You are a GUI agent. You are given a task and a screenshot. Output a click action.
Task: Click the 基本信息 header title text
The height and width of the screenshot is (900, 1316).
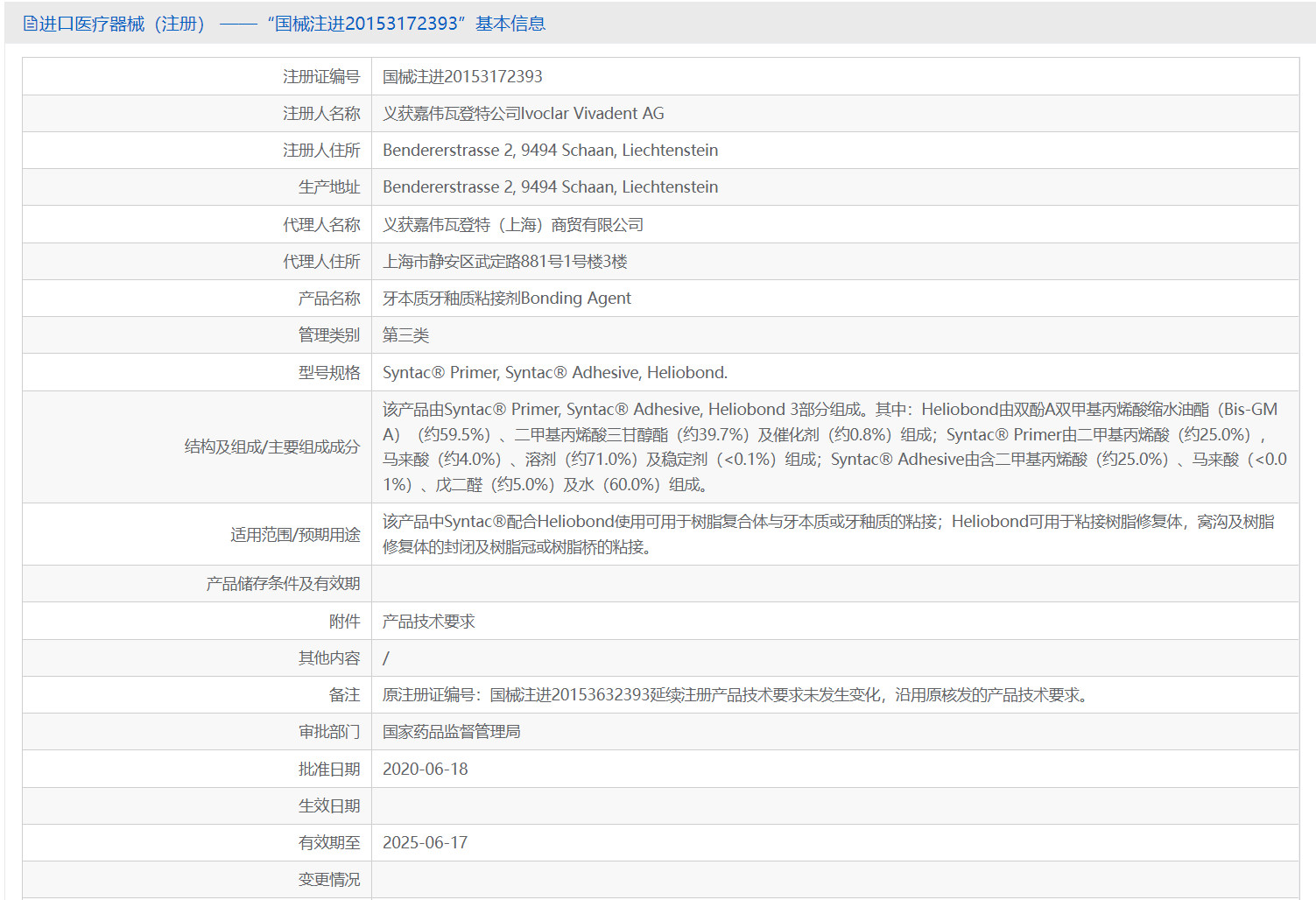pos(510,24)
